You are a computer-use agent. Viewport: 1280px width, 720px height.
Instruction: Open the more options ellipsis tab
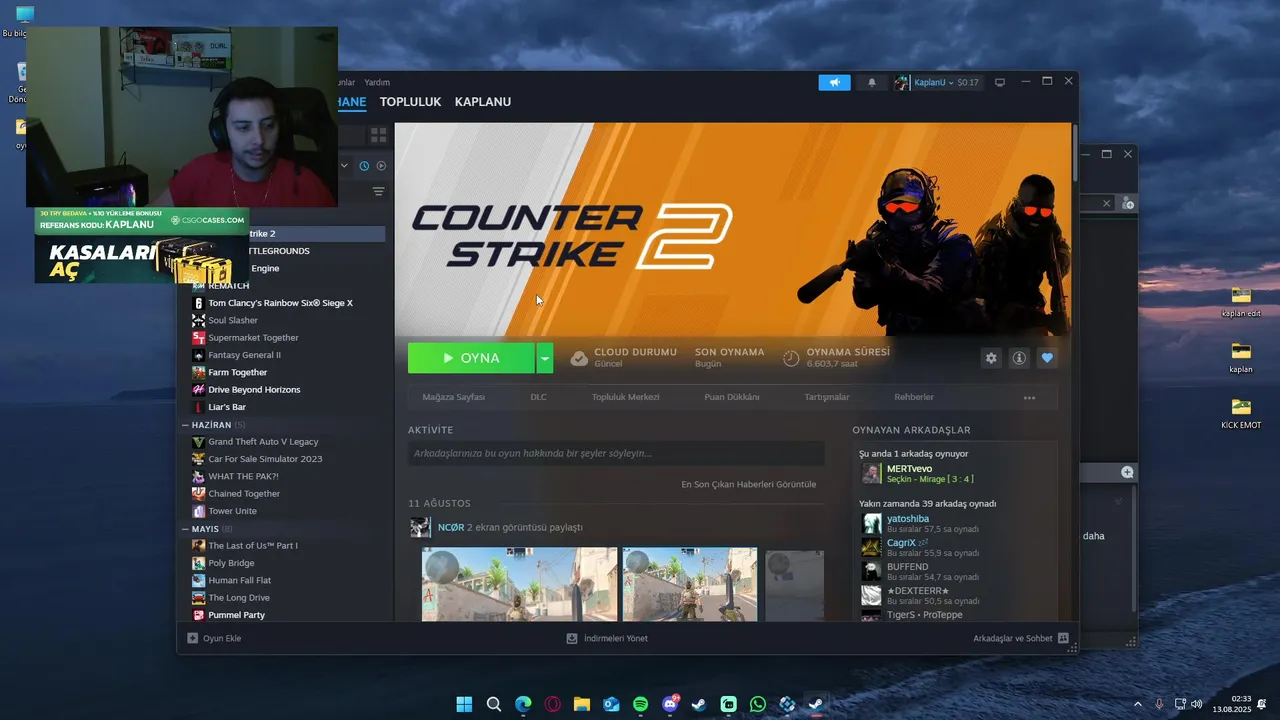point(1029,398)
